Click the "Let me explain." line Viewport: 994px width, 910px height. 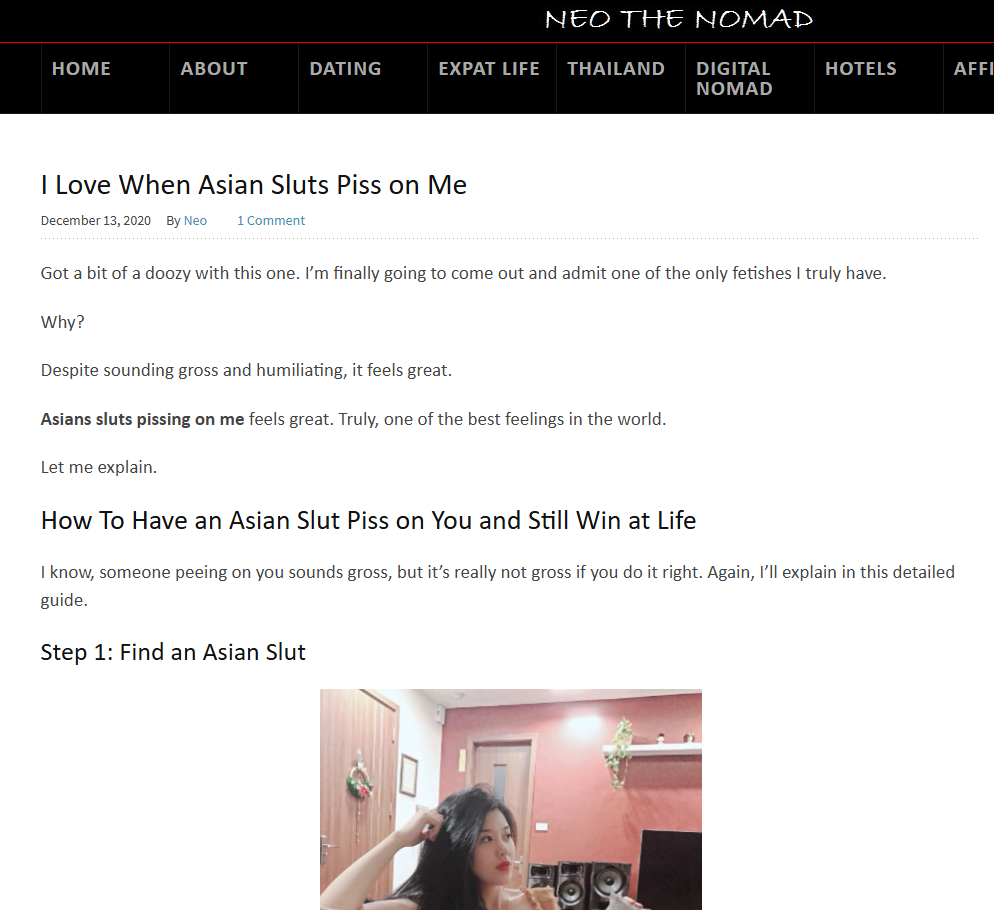[98, 467]
